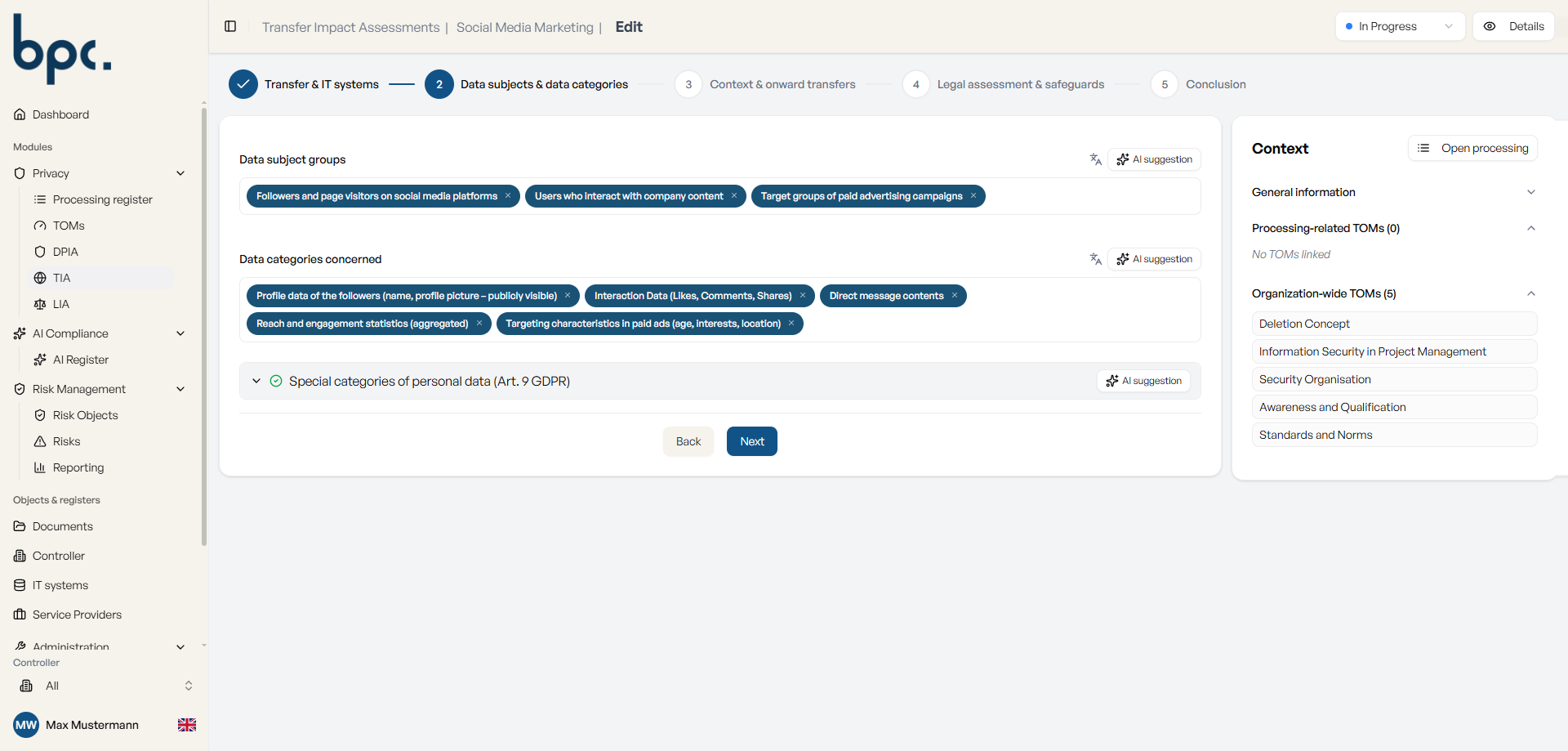
Task: Click the language flag icon
Action: click(x=187, y=725)
